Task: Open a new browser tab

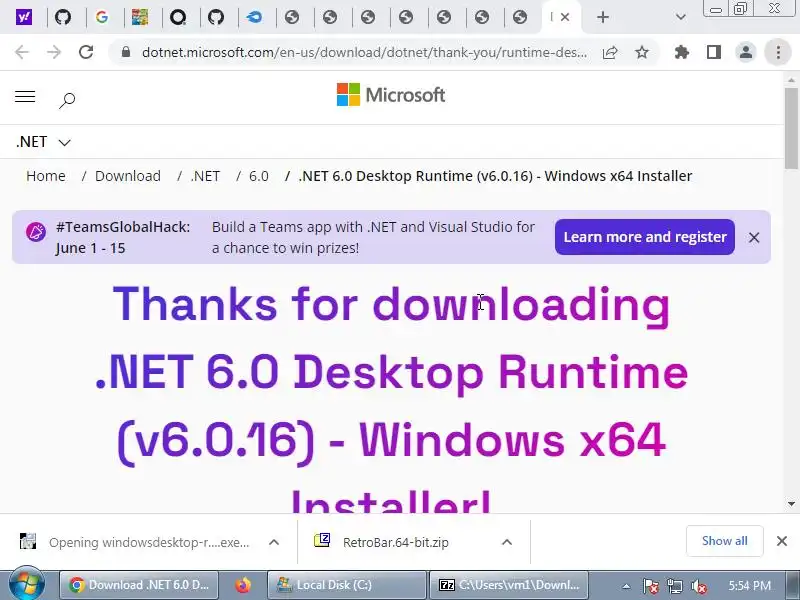Action: (x=603, y=17)
